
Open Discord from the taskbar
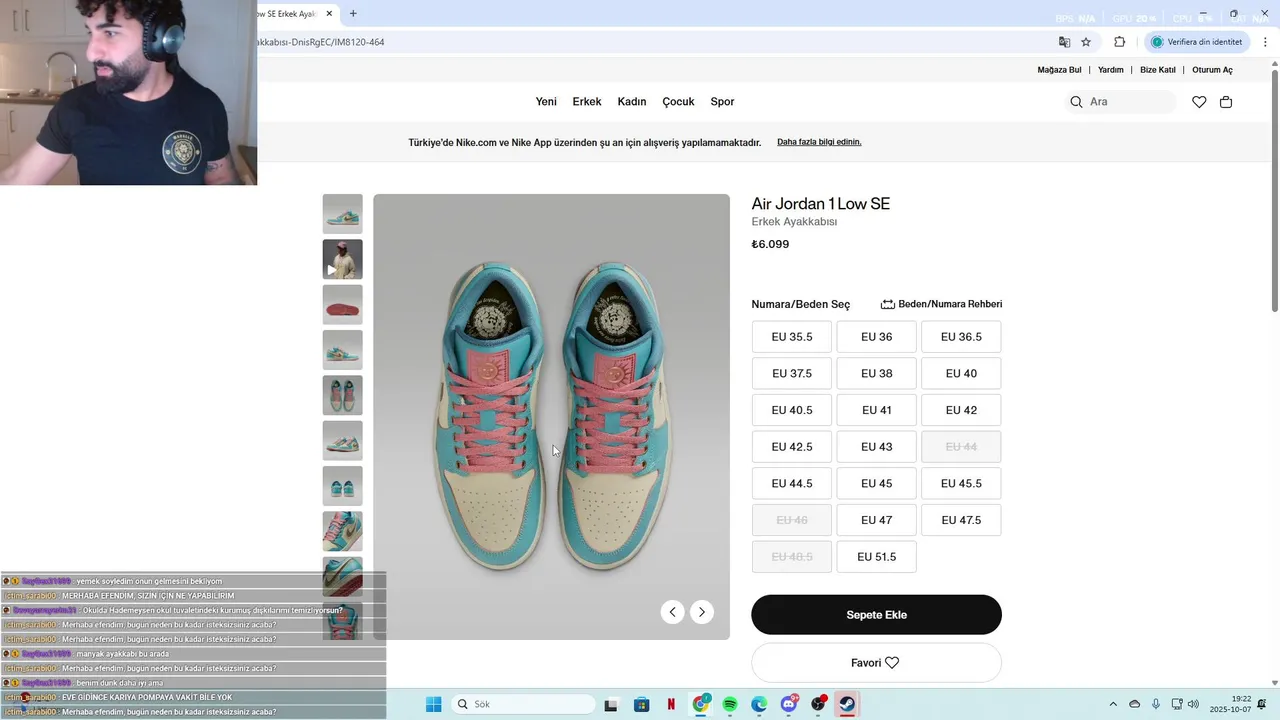point(789,704)
